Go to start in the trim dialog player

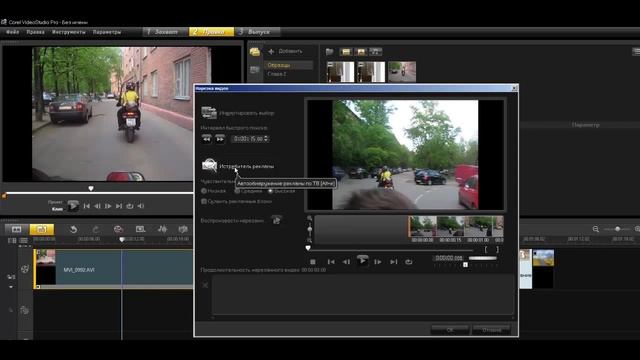coord(331,262)
